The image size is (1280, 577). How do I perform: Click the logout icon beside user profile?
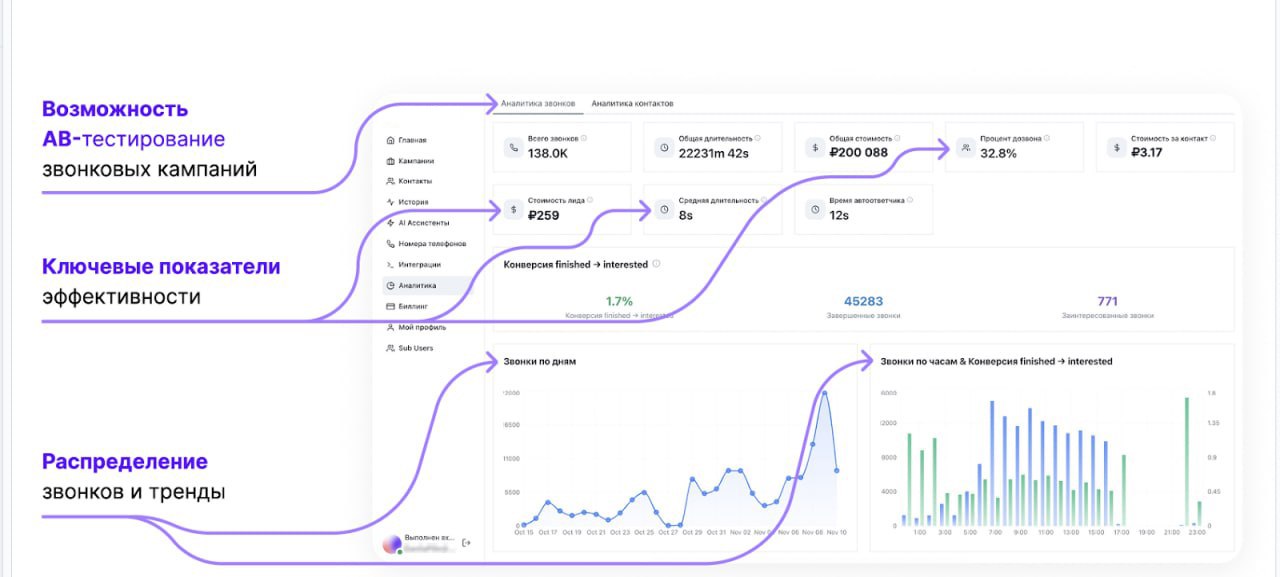click(466, 543)
